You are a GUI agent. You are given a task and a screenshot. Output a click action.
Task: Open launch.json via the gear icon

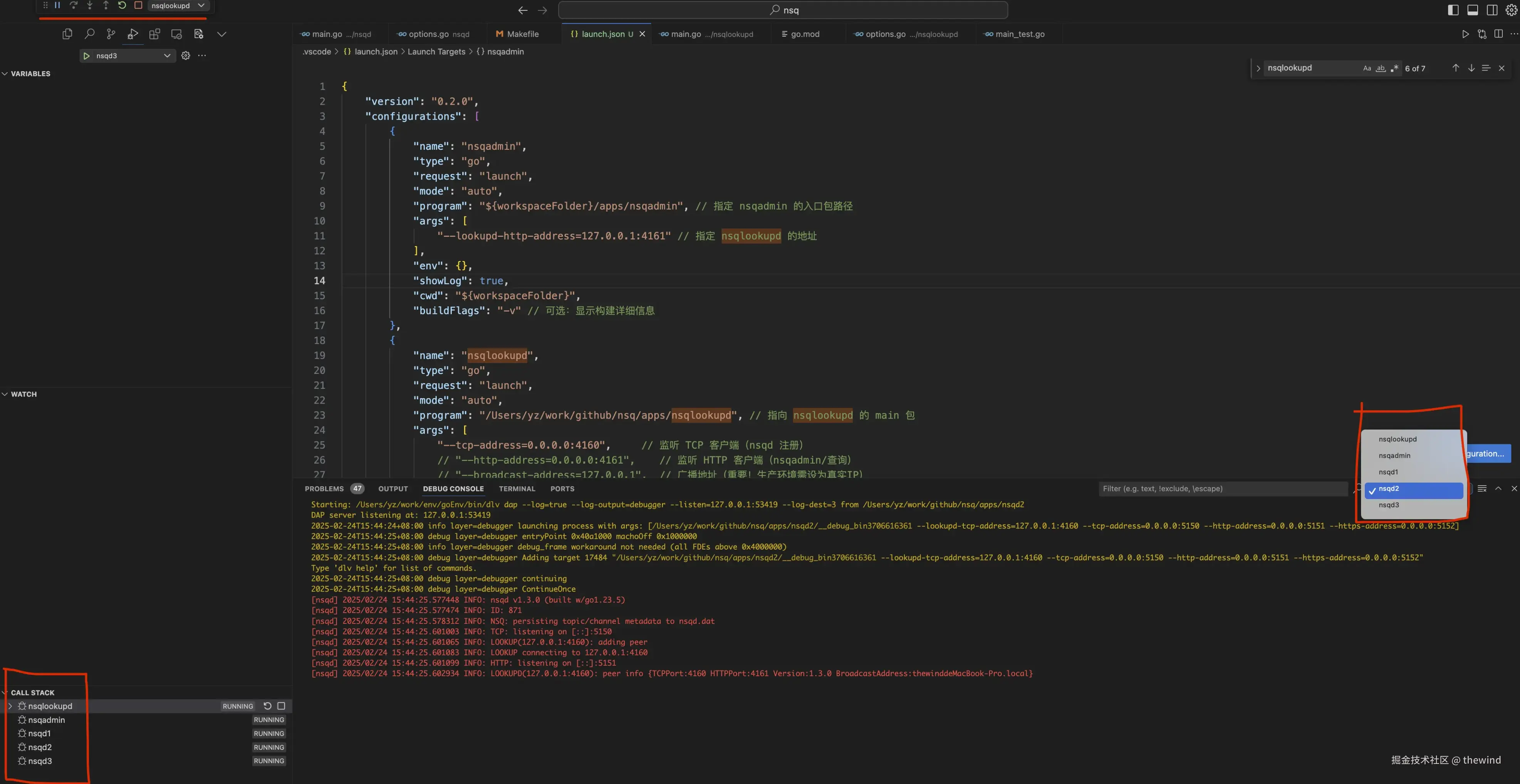pos(186,55)
